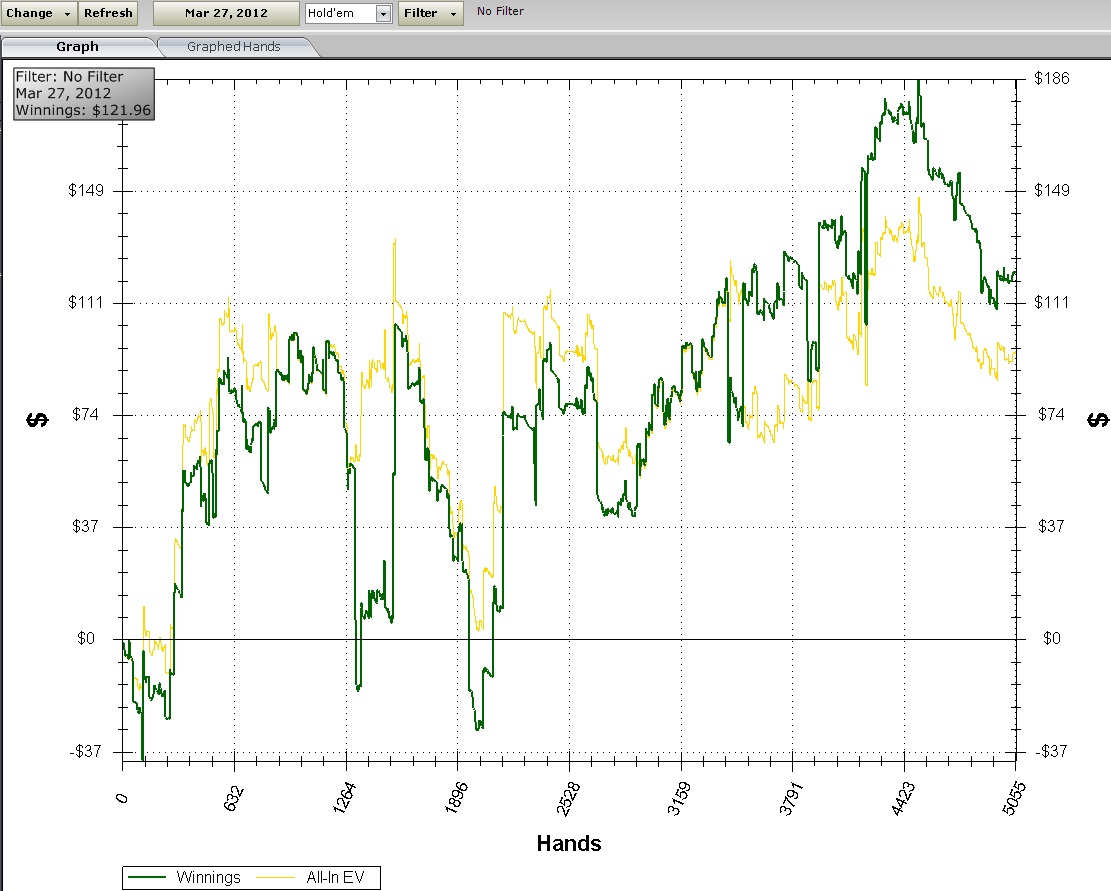
Task: Refresh the graph data
Action: [108, 13]
